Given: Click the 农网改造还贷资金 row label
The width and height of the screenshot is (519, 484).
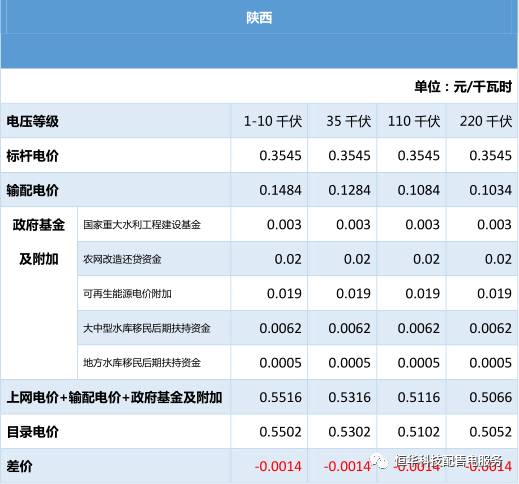Looking at the screenshot, I should point(122,259).
